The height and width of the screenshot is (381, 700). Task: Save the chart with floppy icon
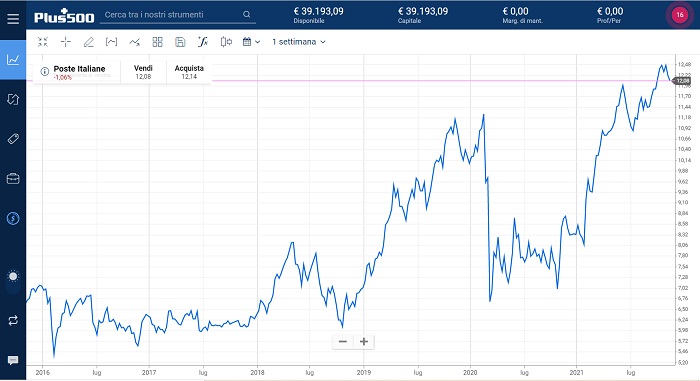[x=180, y=42]
